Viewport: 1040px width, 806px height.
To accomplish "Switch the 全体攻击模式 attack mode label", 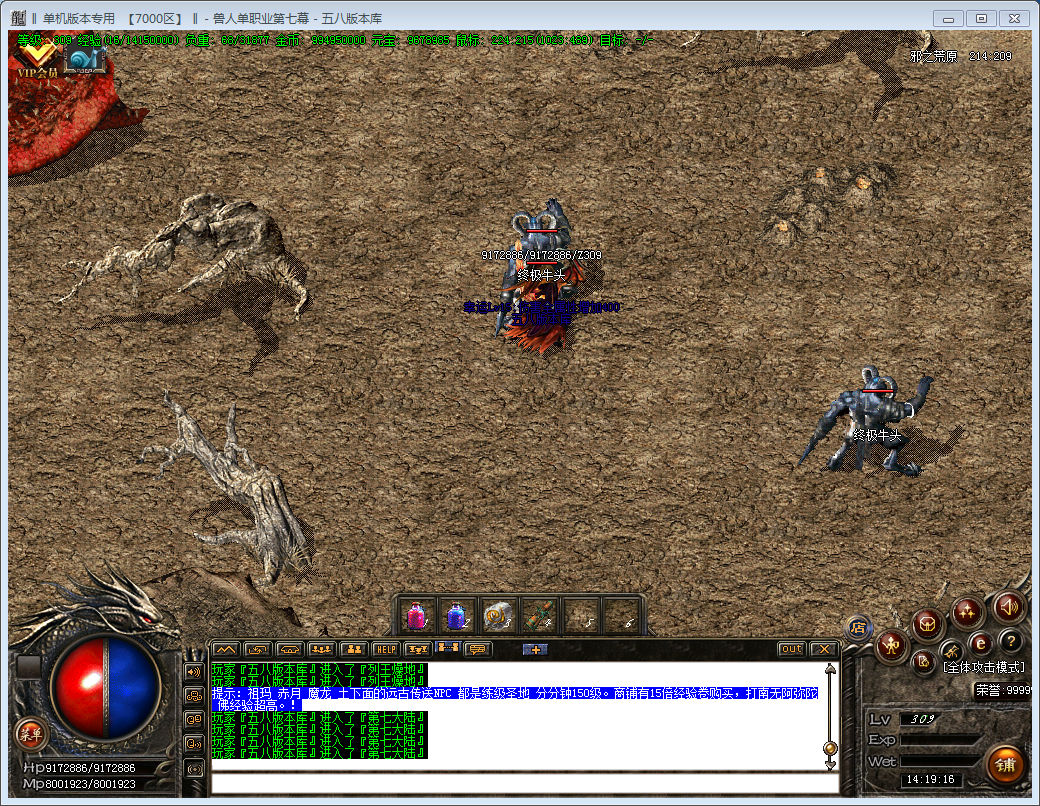I will click(984, 667).
